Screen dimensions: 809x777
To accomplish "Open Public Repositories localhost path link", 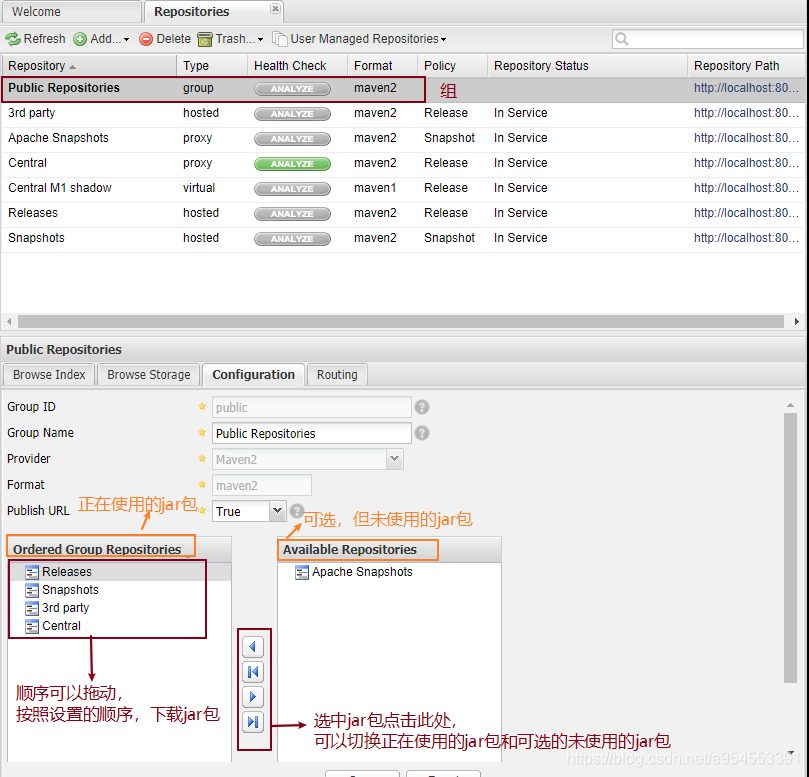I will [746, 88].
